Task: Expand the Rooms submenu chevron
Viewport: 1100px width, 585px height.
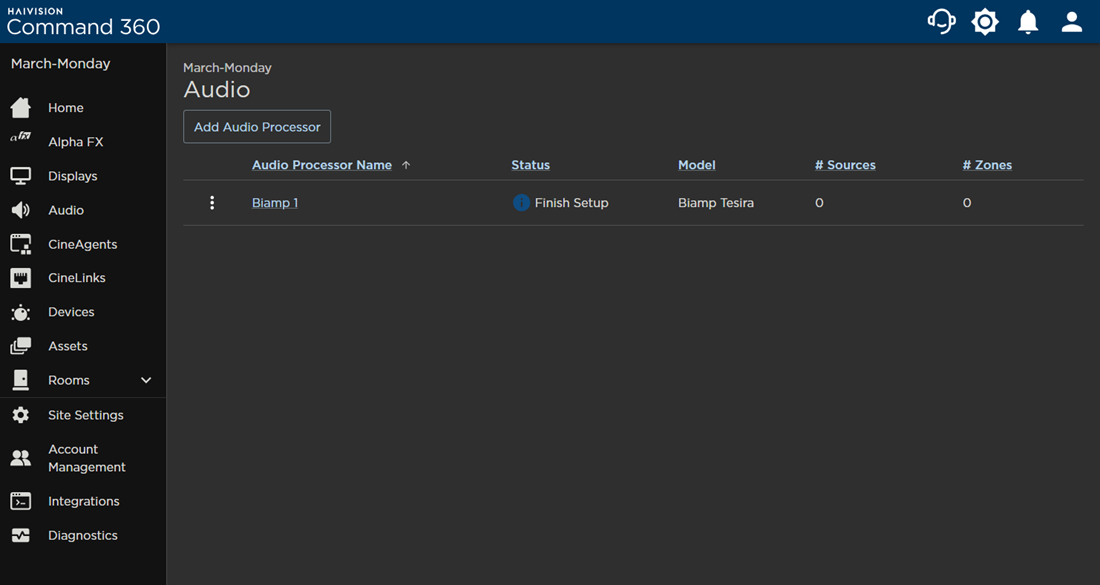Action: point(146,380)
